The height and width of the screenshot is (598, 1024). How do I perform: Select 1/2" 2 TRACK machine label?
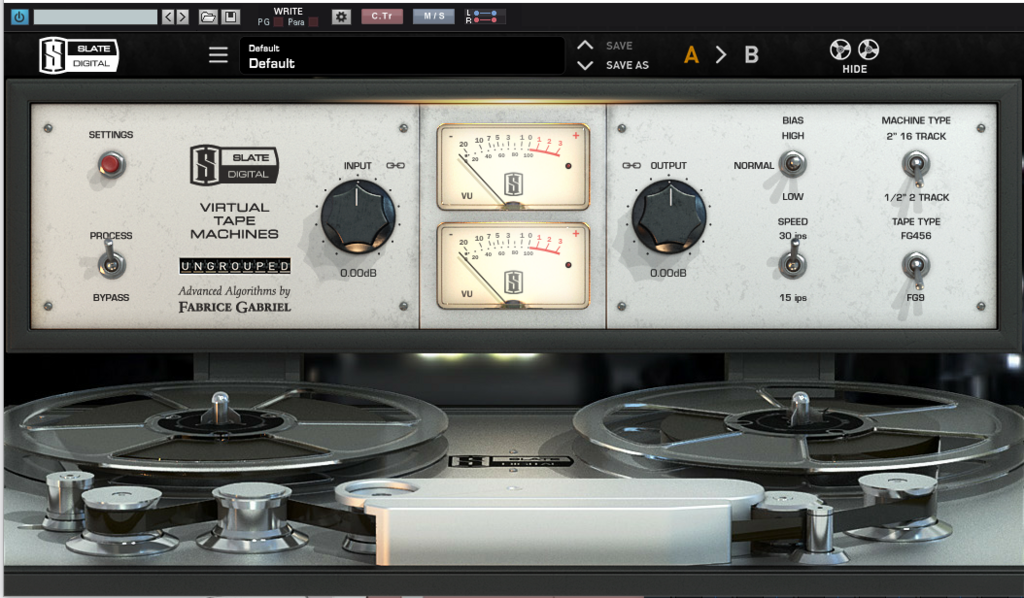coord(917,197)
